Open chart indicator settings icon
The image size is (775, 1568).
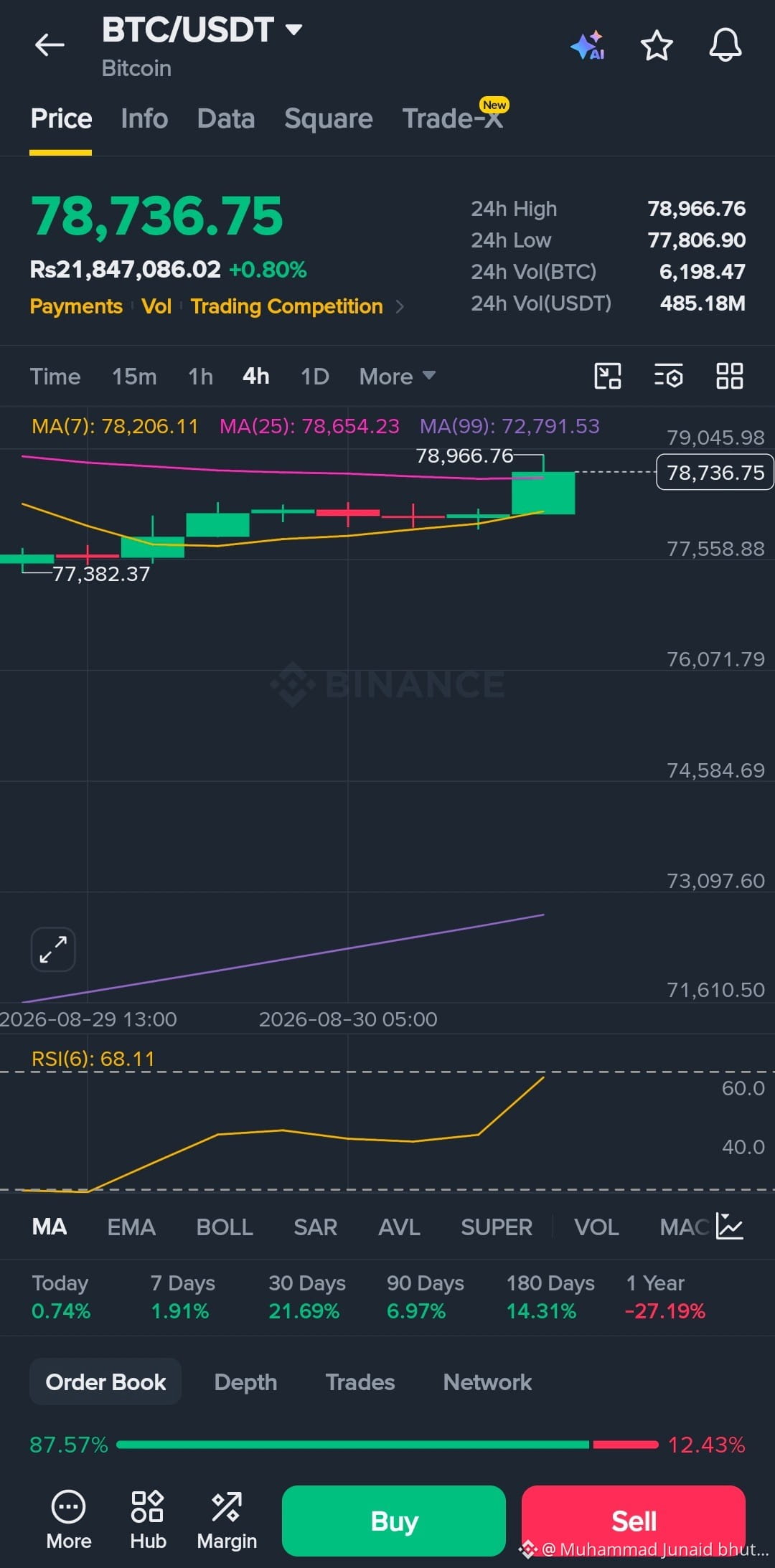(669, 376)
